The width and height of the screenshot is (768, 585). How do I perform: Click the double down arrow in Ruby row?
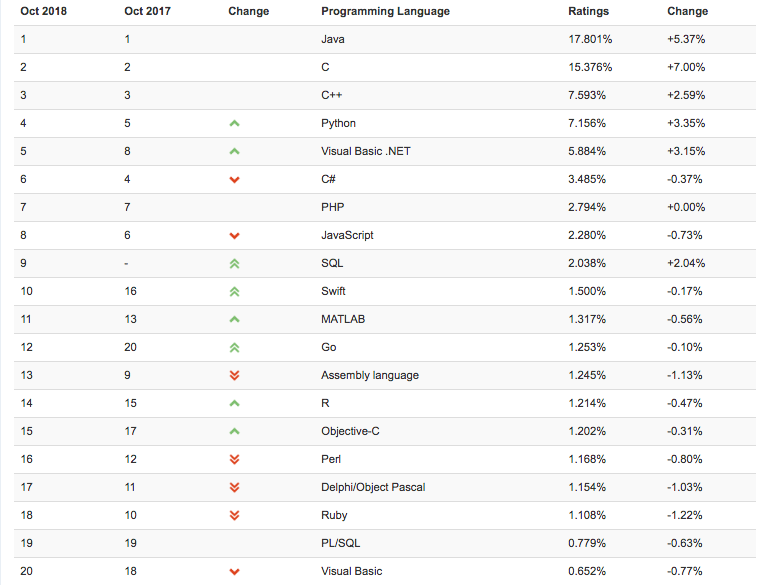coord(235,516)
